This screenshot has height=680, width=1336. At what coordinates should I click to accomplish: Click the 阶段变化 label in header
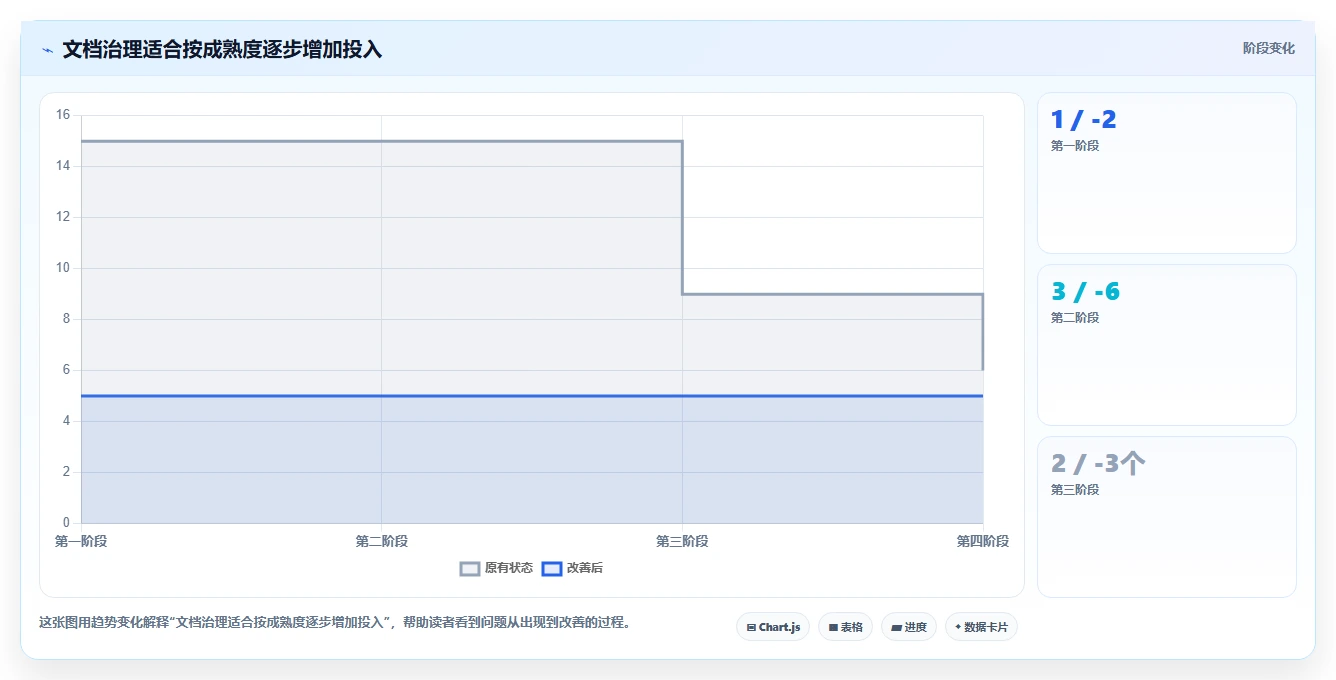pyautogui.click(x=1268, y=48)
